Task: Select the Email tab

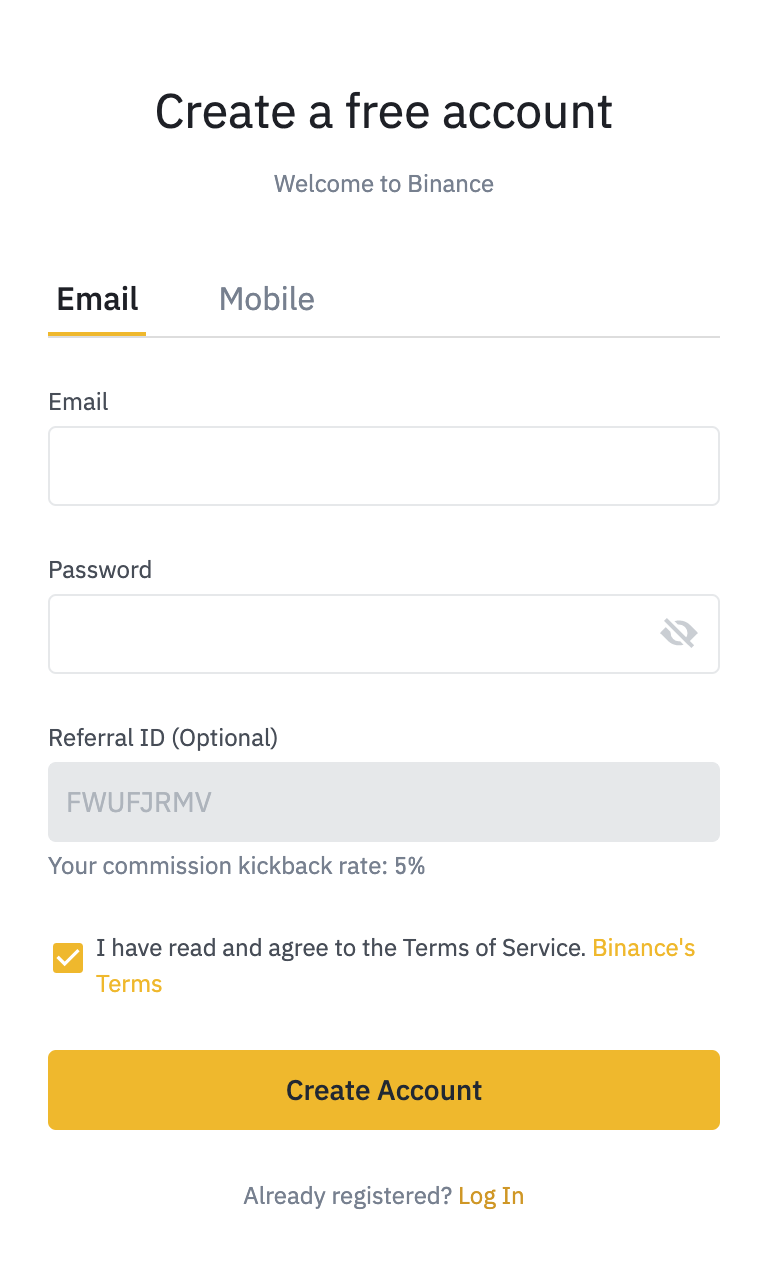Action: [x=97, y=299]
